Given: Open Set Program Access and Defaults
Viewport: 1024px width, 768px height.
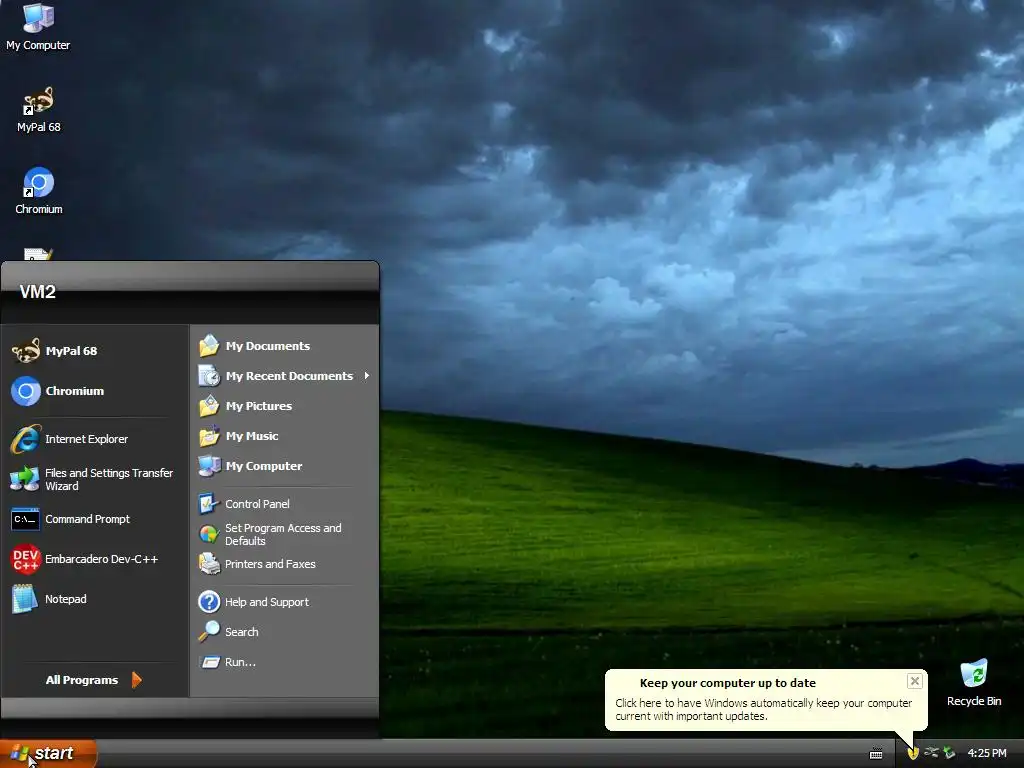Looking at the screenshot, I should [284, 534].
